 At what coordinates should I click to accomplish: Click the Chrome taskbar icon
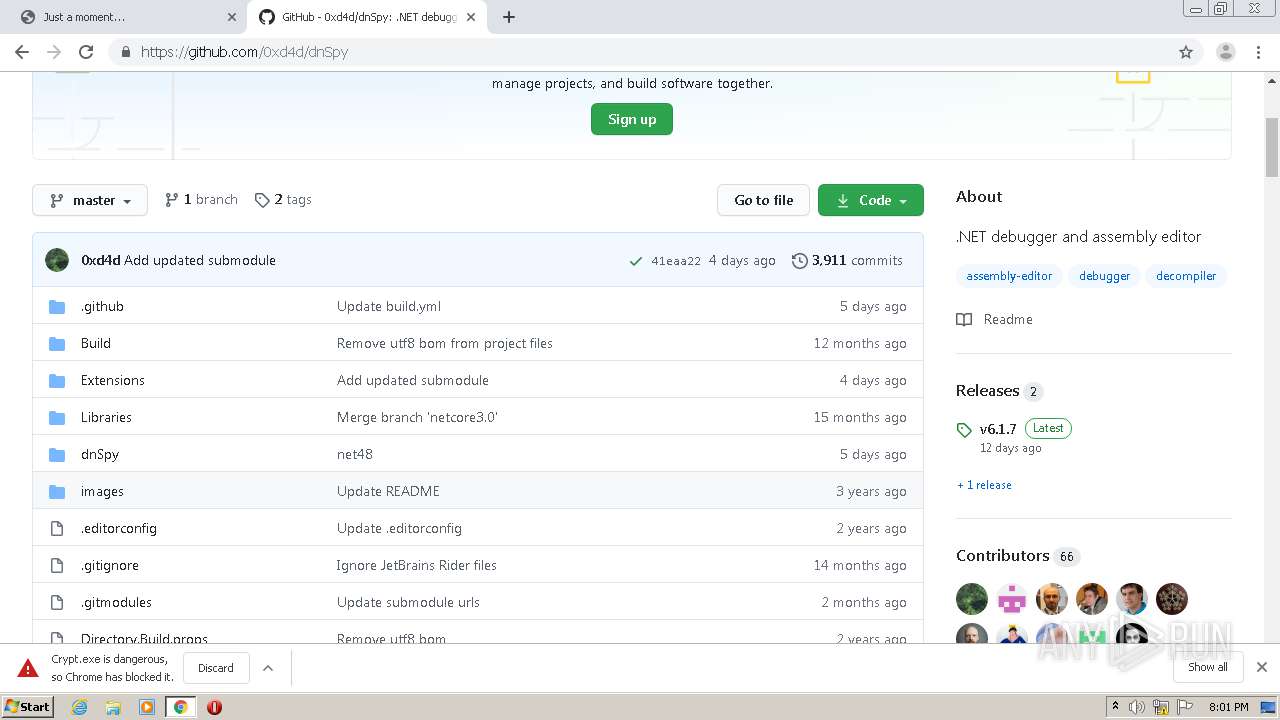[181, 707]
